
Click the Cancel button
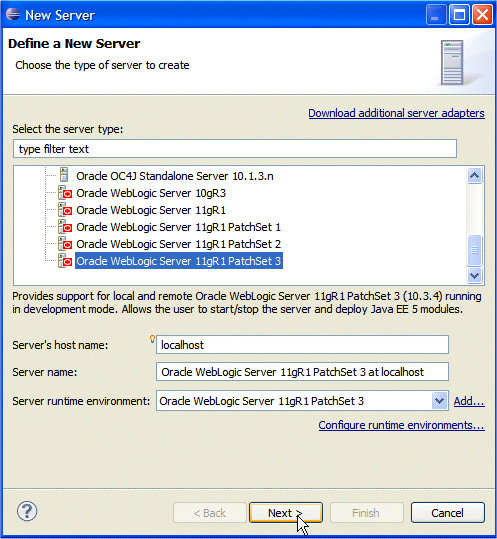448,513
